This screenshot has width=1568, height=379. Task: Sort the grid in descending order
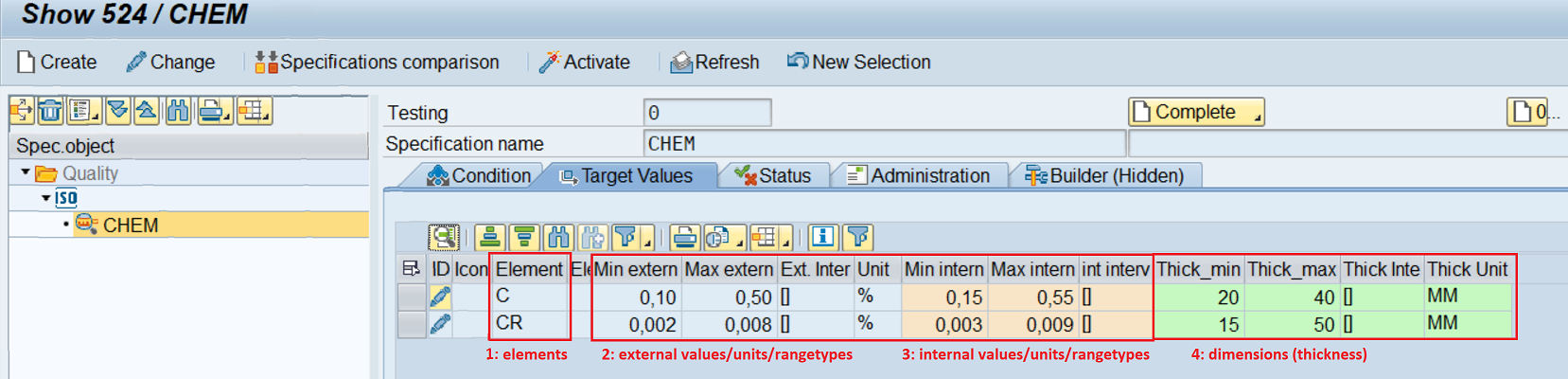pos(524,237)
